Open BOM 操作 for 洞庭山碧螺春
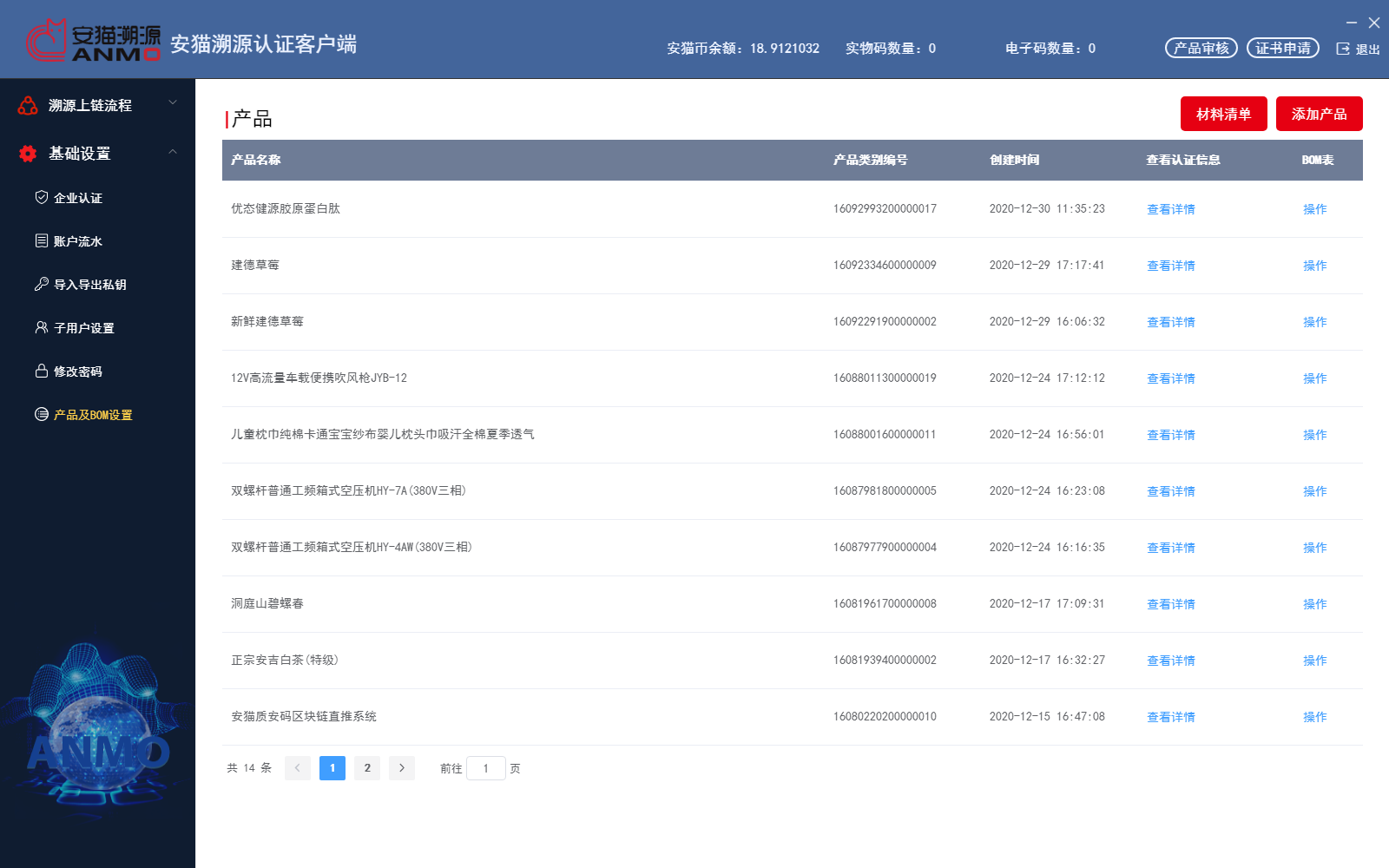 [1315, 604]
